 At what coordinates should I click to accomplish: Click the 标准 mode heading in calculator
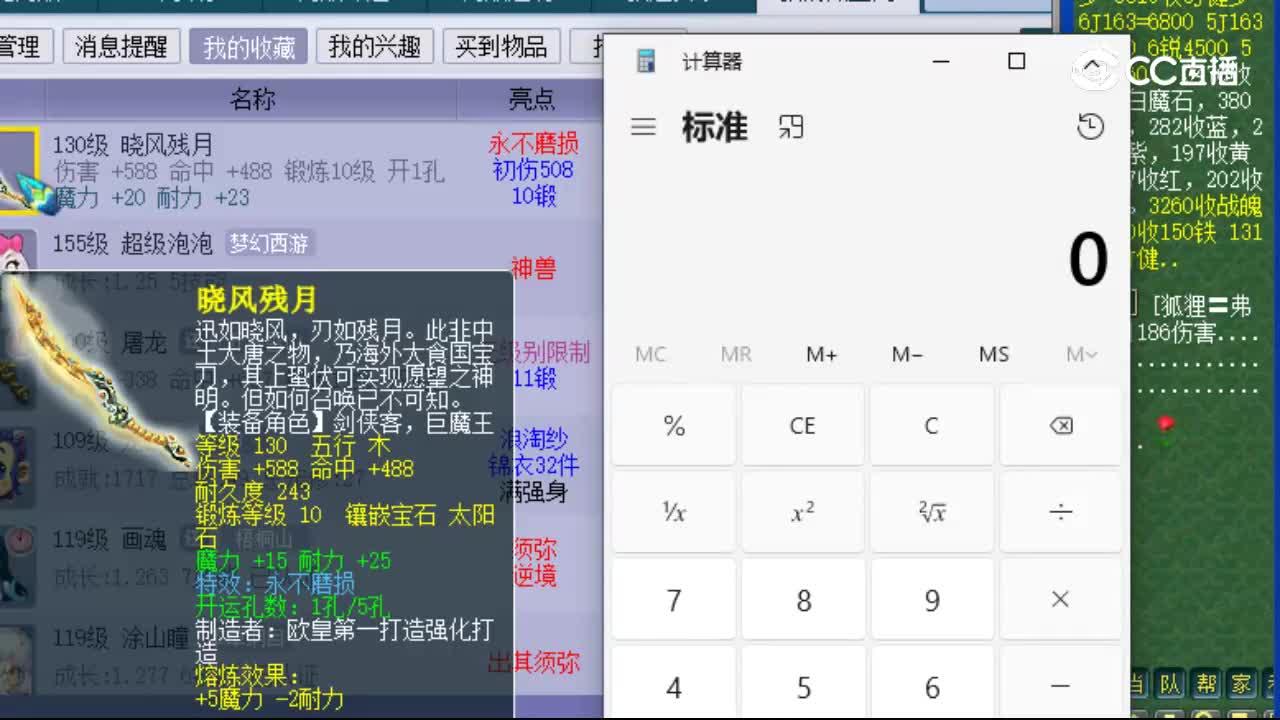pos(714,127)
